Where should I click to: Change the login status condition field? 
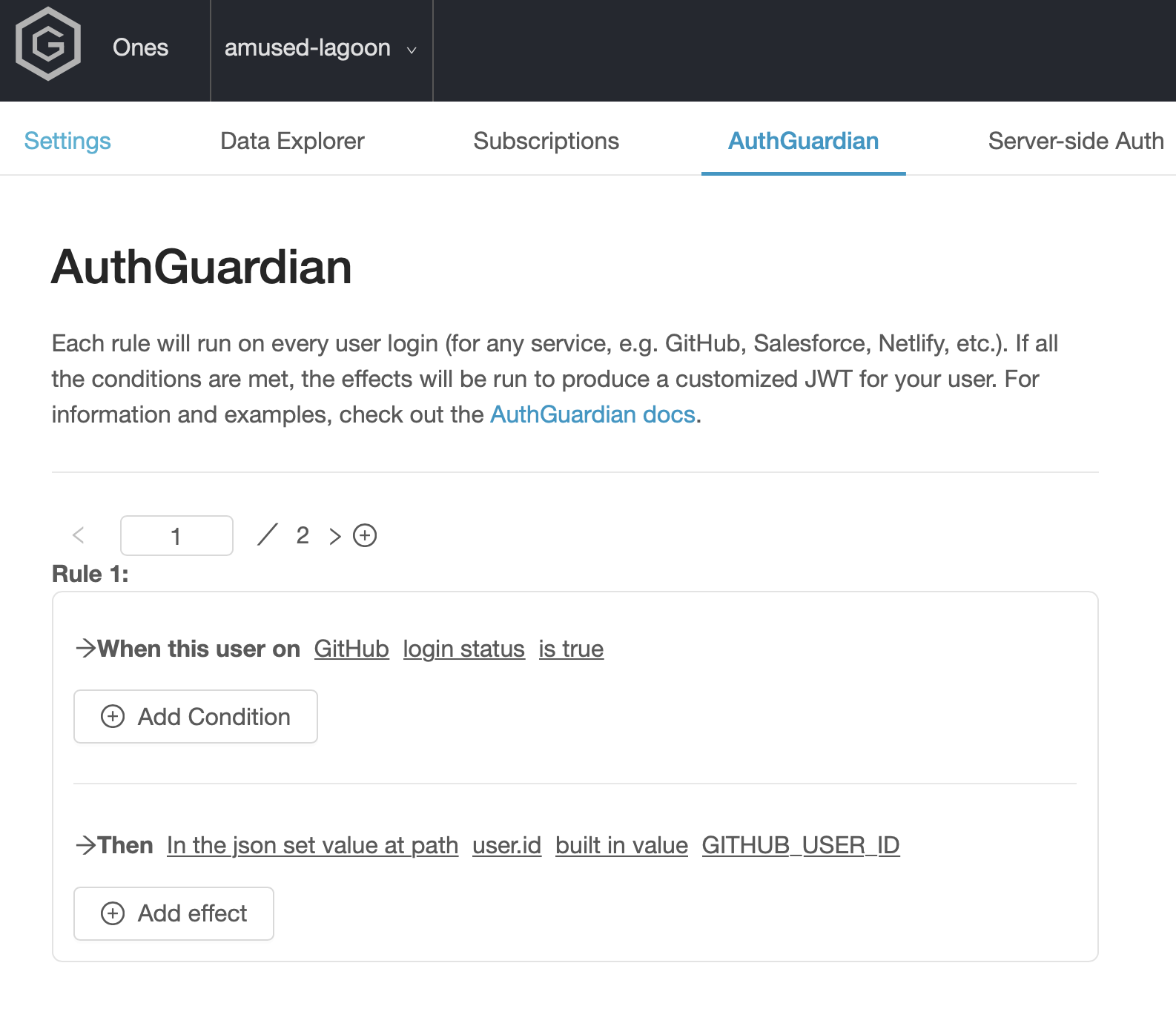pyautogui.click(x=464, y=649)
